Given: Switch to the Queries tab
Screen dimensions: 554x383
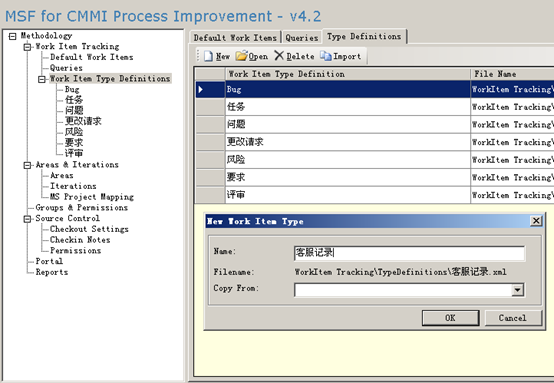Looking at the screenshot, I should coord(302,37).
